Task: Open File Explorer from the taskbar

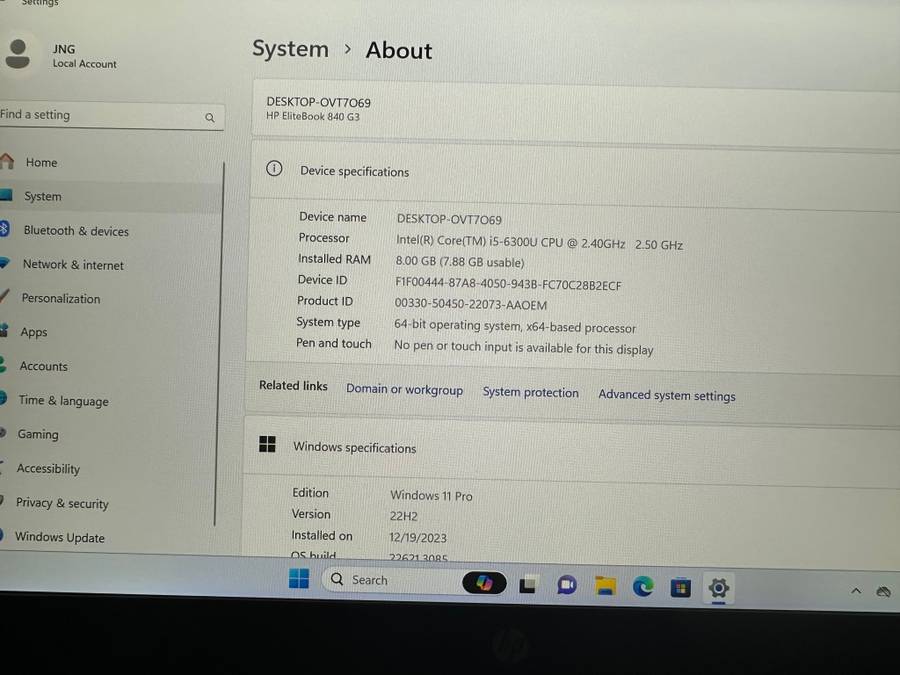Action: click(x=605, y=586)
